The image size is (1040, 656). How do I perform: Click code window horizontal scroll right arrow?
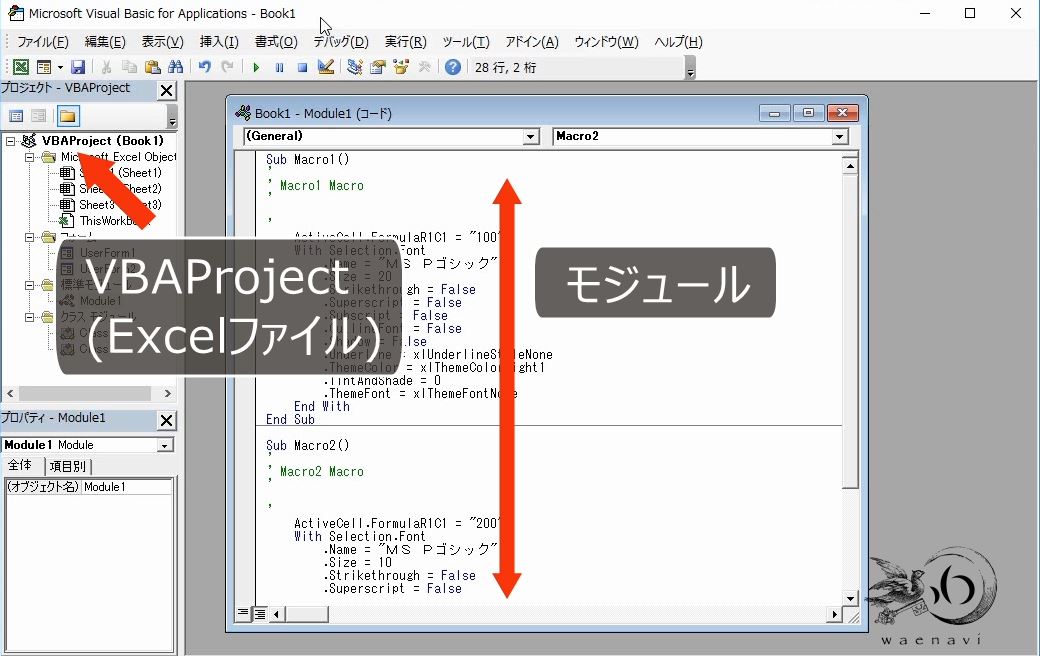pyautogui.click(x=834, y=614)
